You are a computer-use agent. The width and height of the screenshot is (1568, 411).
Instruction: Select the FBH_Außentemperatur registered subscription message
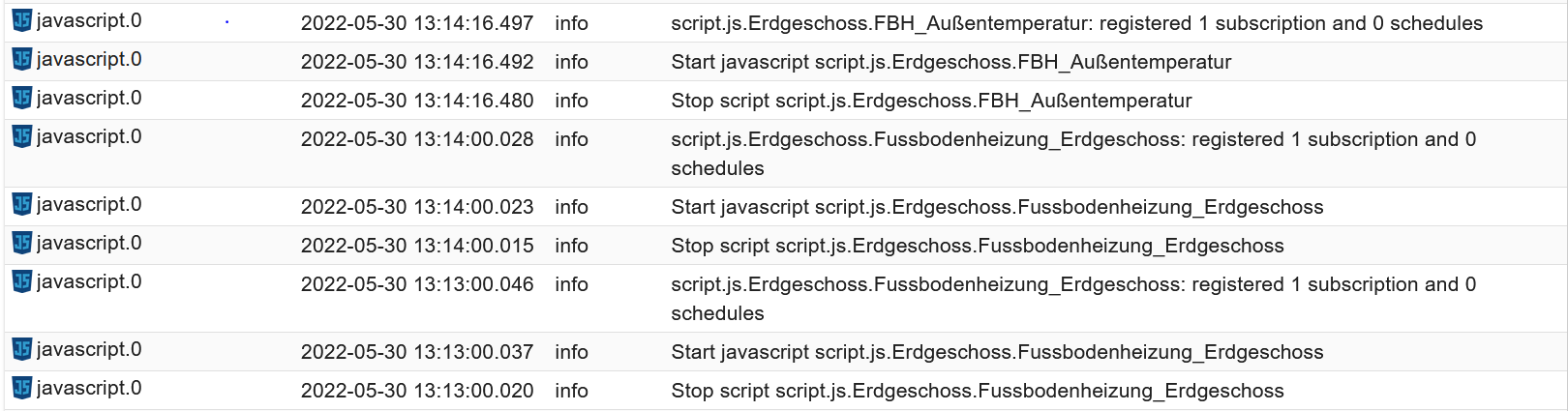tap(1077, 23)
